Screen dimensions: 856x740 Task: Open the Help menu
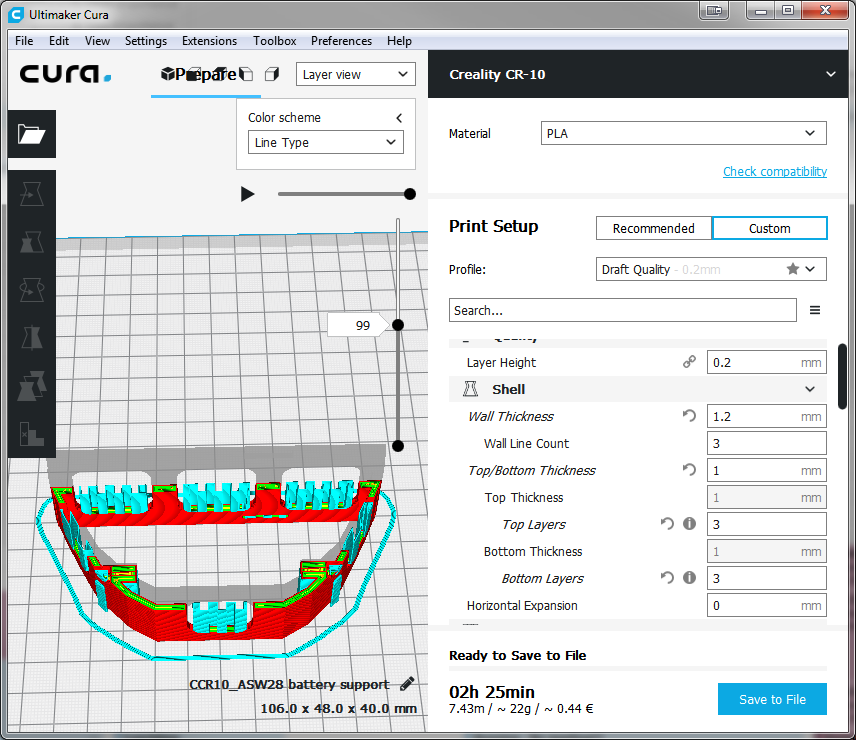(x=399, y=41)
